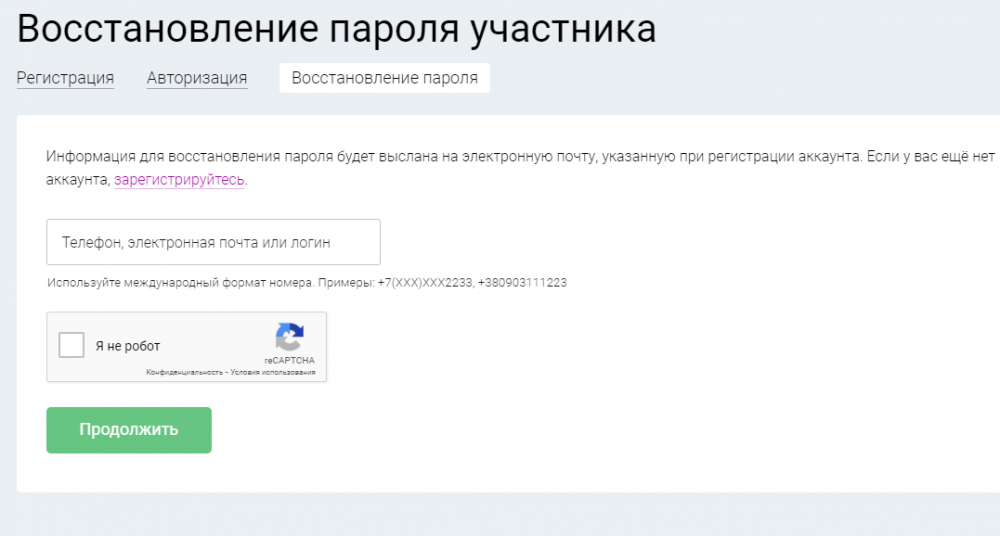Switch to the Авторизация tab
Image resolution: width=1000 pixels, height=536 pixels.
197,78
